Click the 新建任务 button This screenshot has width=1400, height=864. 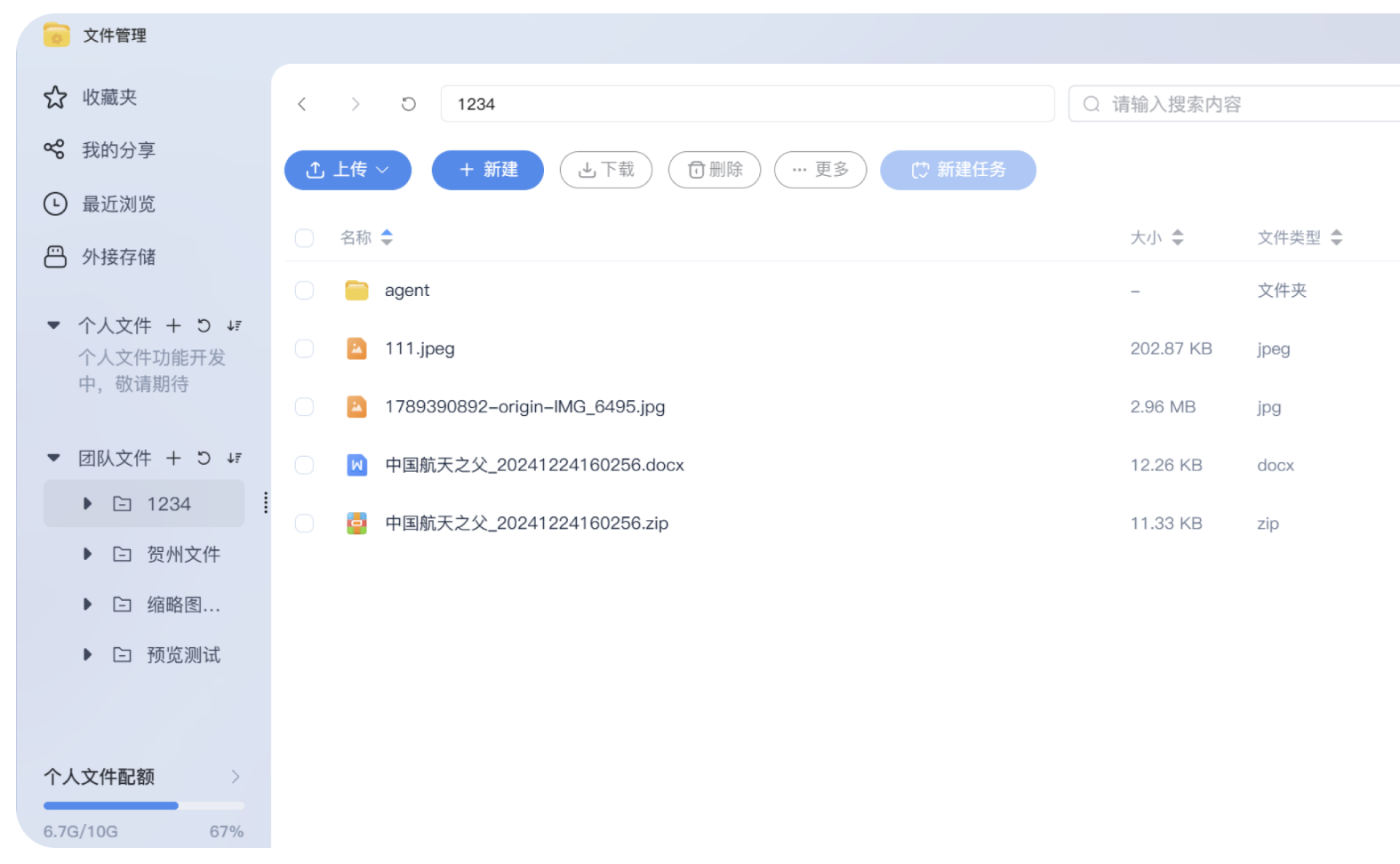tap(958, 170)
